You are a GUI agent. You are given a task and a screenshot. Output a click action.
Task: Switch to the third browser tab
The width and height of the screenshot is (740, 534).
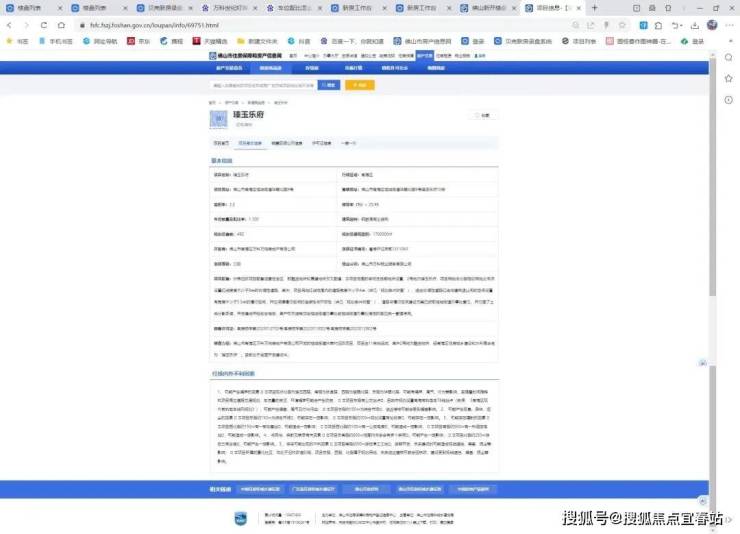point(164,8)
